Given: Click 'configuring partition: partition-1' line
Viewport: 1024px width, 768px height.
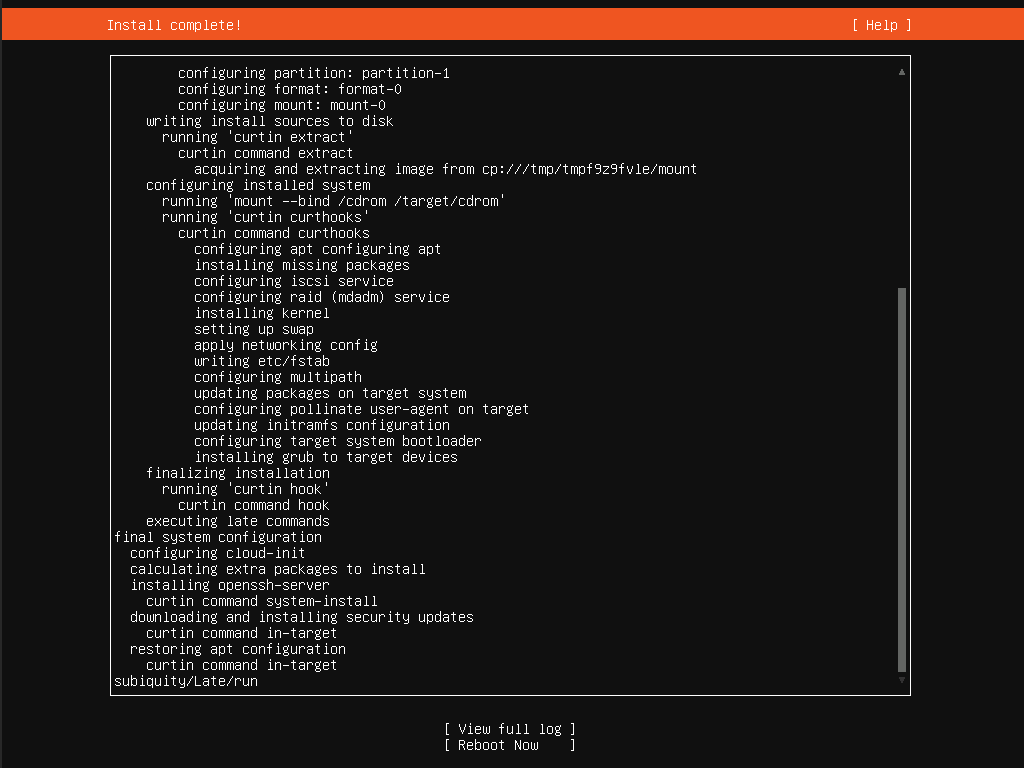Looking at the screenshot, I should [x=313, y=73].
